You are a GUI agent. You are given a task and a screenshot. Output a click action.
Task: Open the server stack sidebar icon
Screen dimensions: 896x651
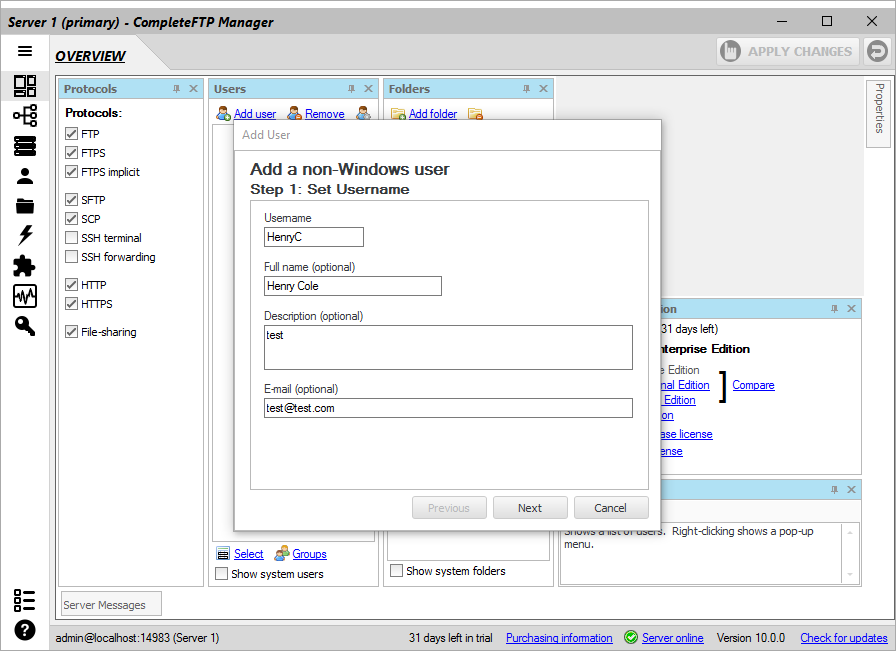[x=25, y=146]
